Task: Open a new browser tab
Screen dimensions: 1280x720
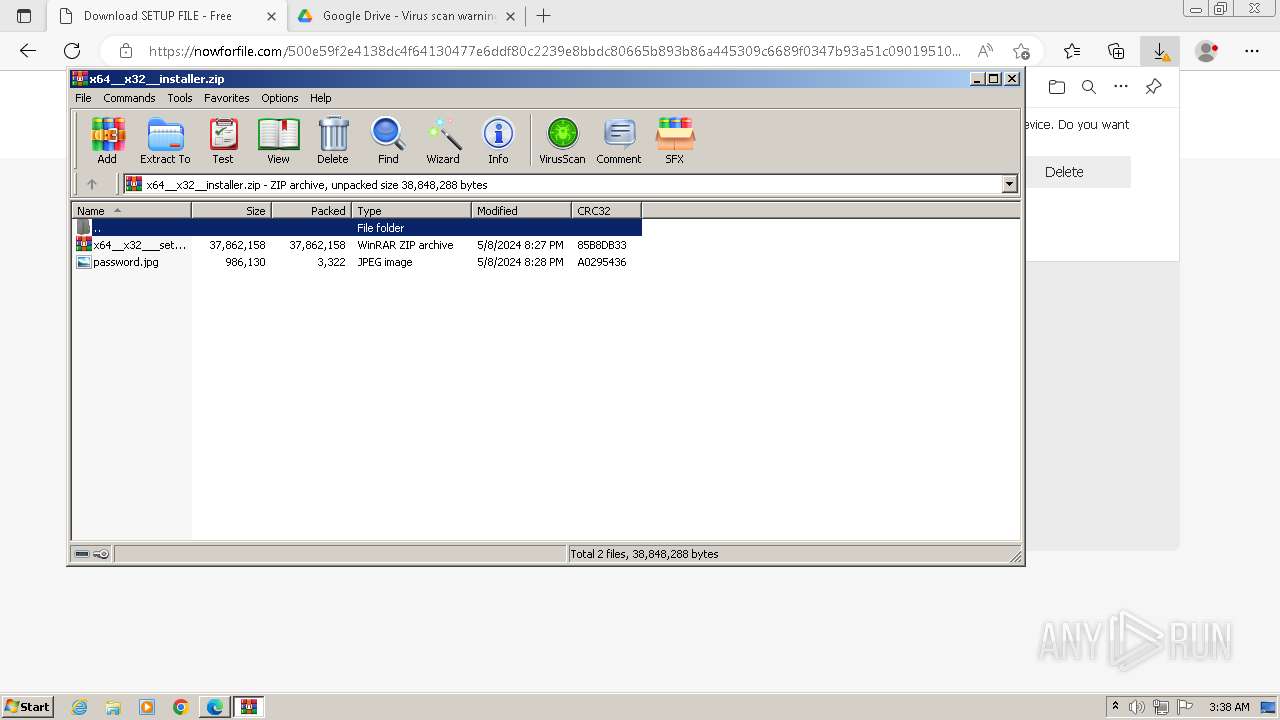Action: (543, 16)
